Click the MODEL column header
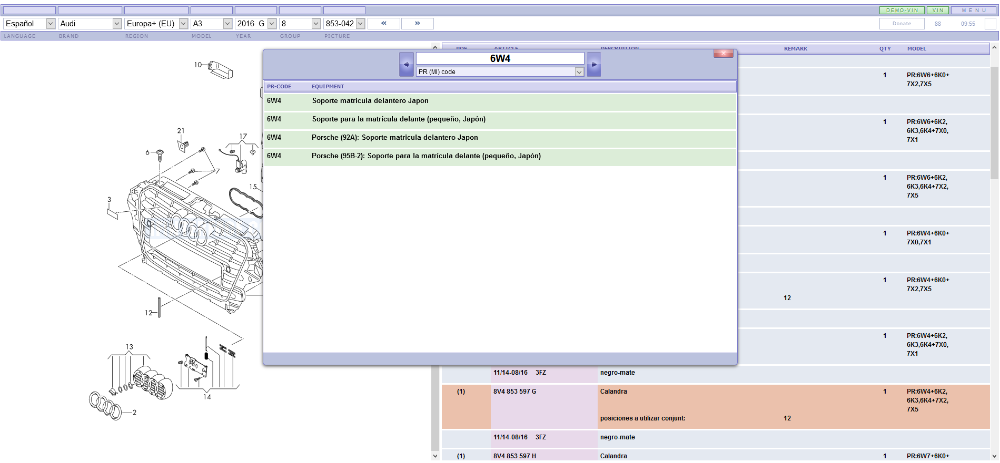1000x463 pixels. coord(917,49)
